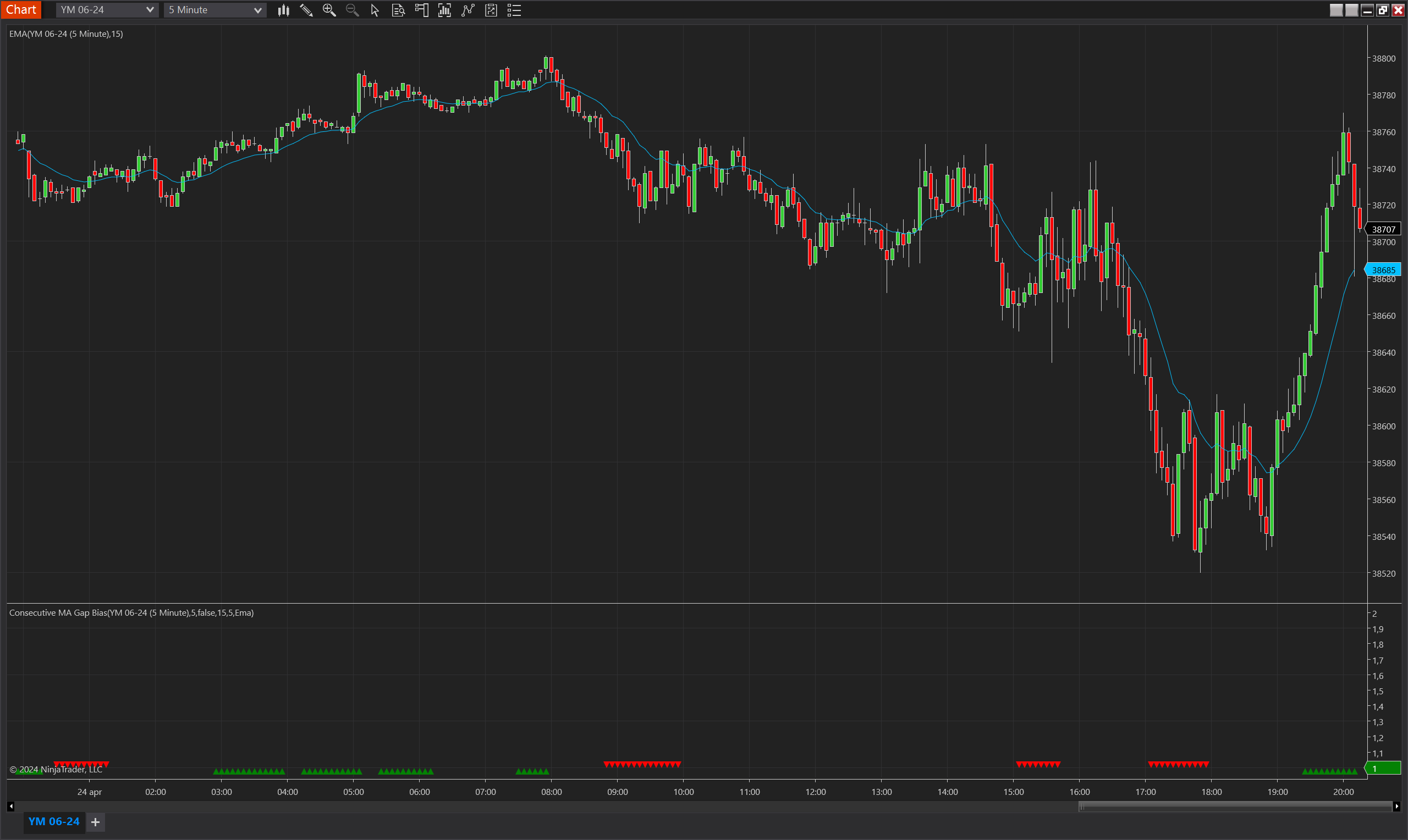
Task: Open the bar type chart style icon
Action: point(284,10)
